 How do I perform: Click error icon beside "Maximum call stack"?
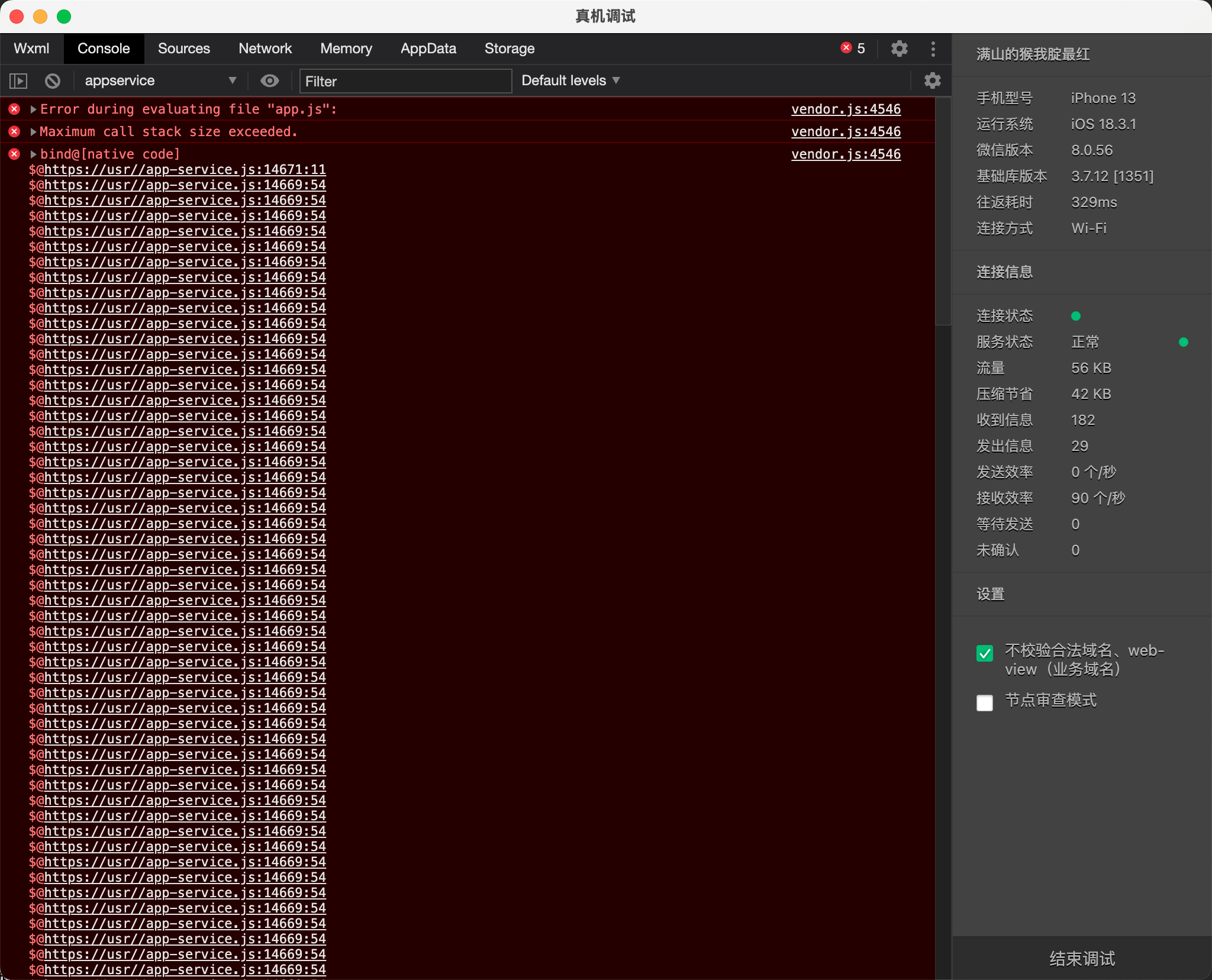tap(15, 132)
